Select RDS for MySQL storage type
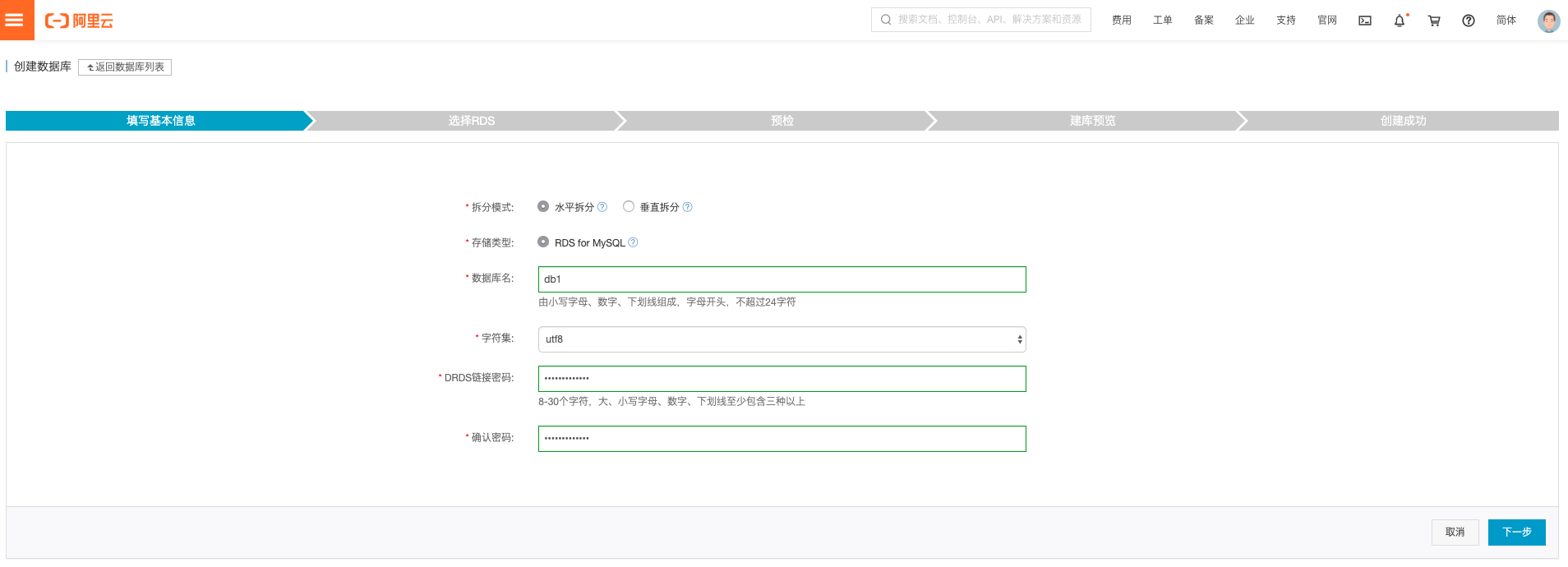 [x=543, y=242]
